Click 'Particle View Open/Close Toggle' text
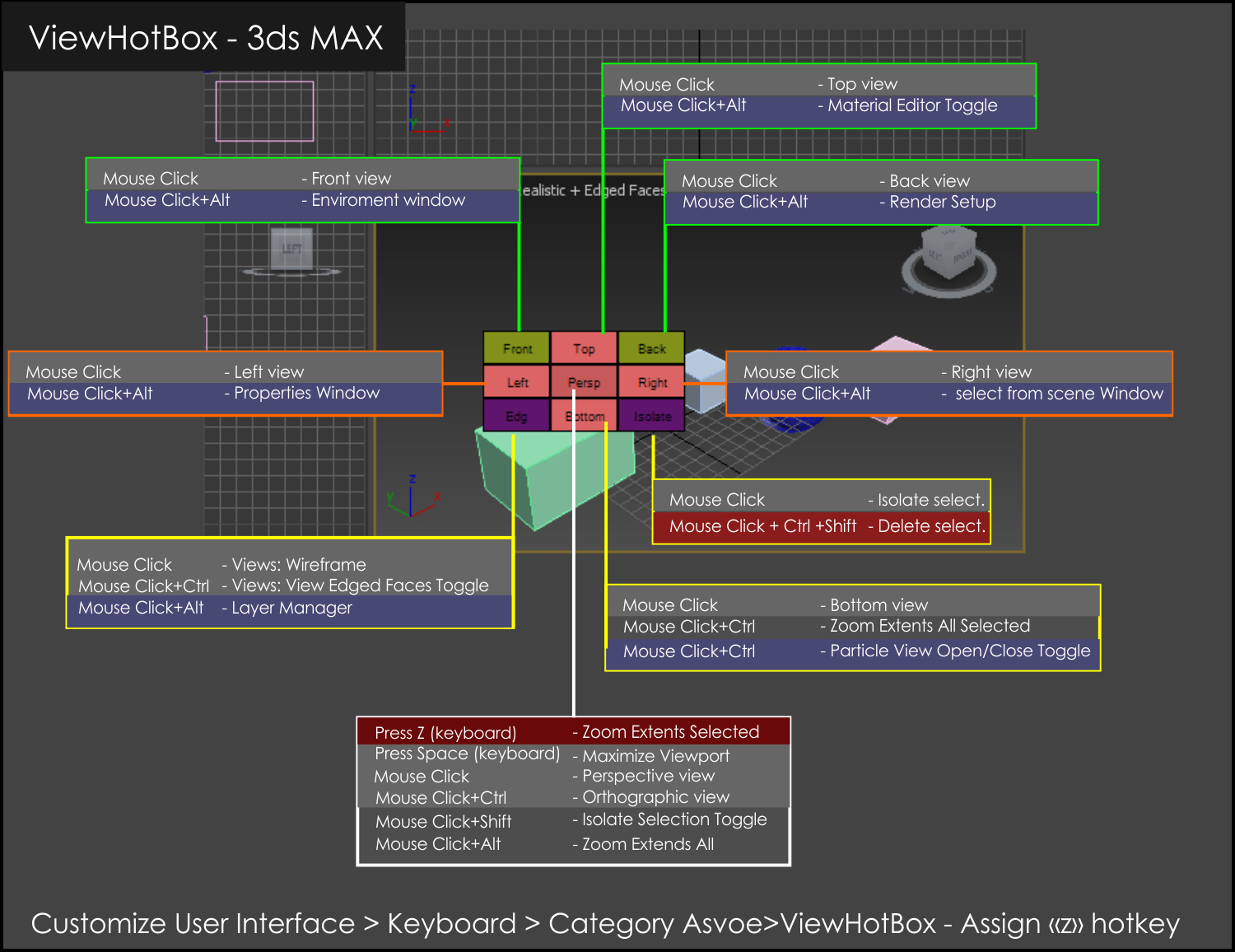 pos(960,651)
